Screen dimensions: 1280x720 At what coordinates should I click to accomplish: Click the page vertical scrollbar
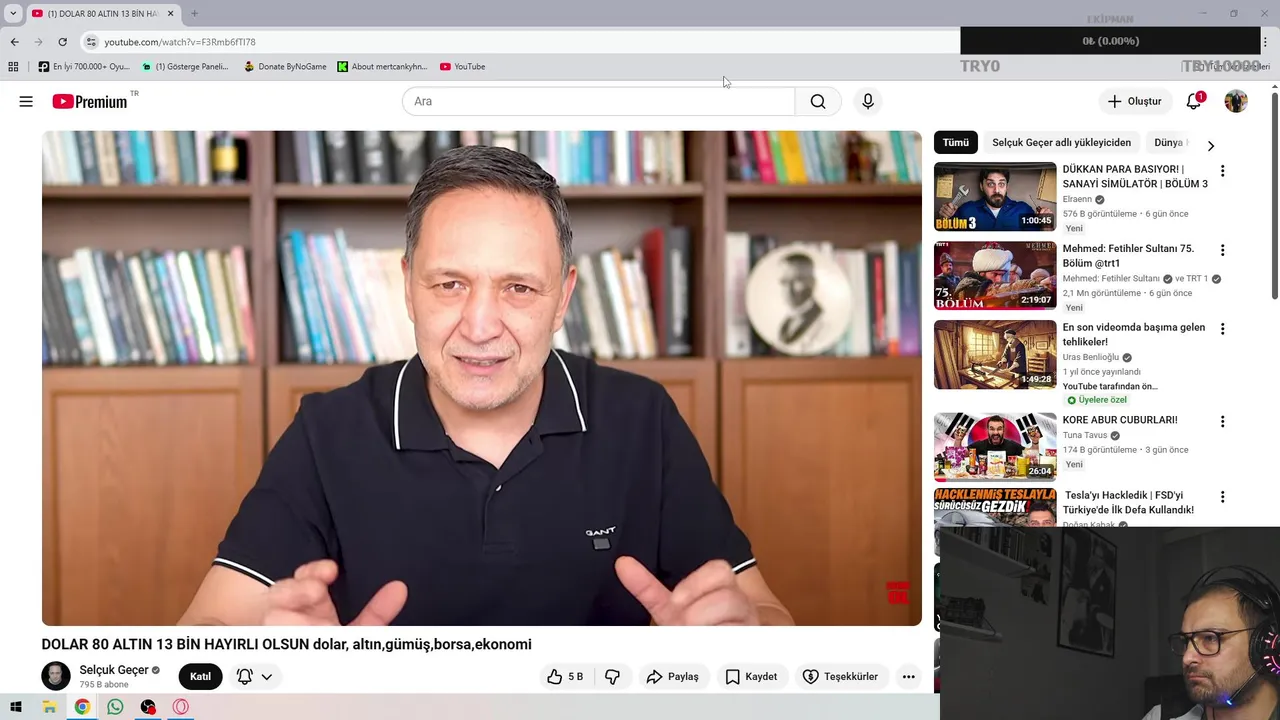pyautogui.click(x=1274, y=195)
